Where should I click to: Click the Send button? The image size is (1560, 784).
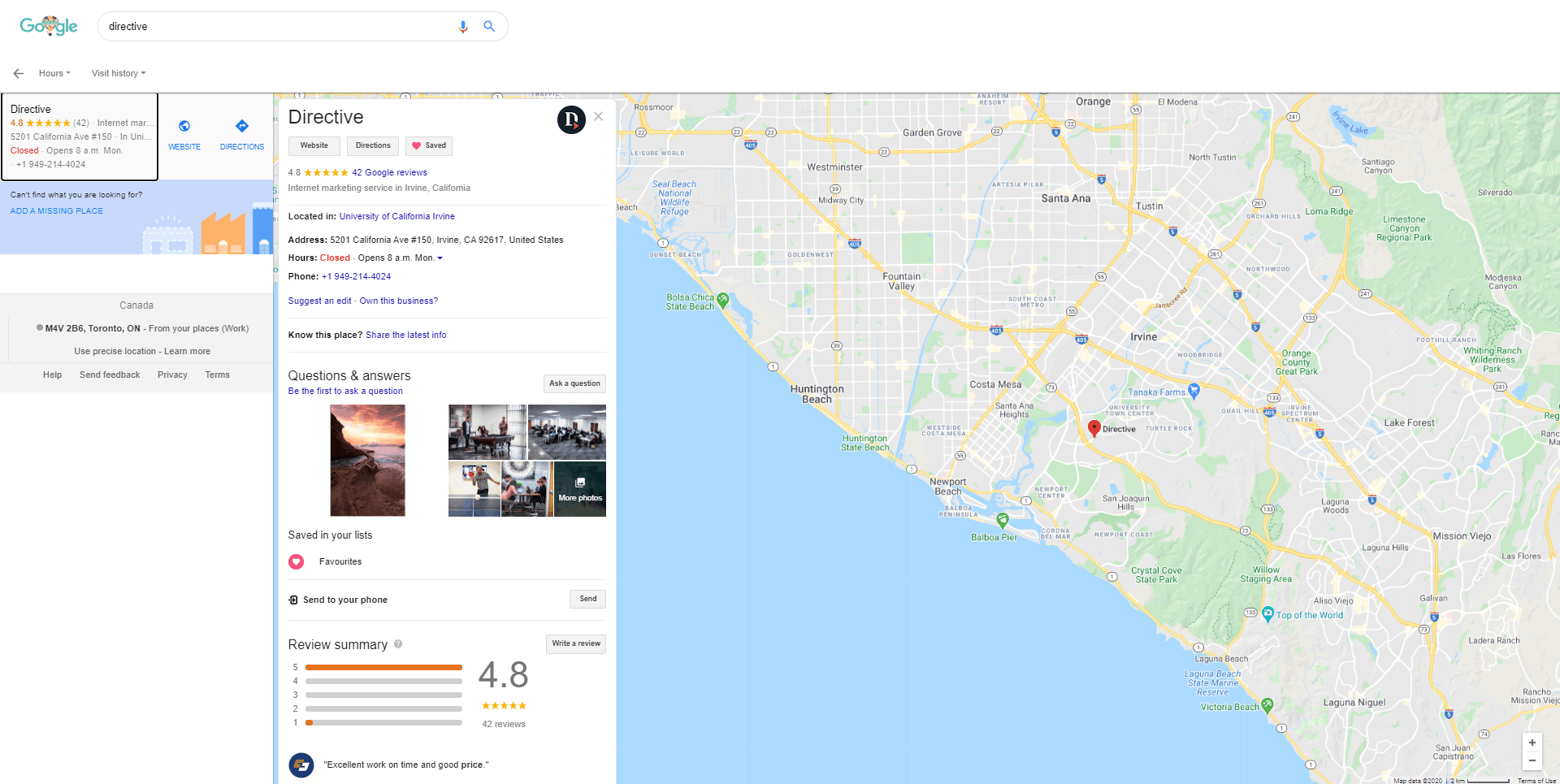click(588, 599)
